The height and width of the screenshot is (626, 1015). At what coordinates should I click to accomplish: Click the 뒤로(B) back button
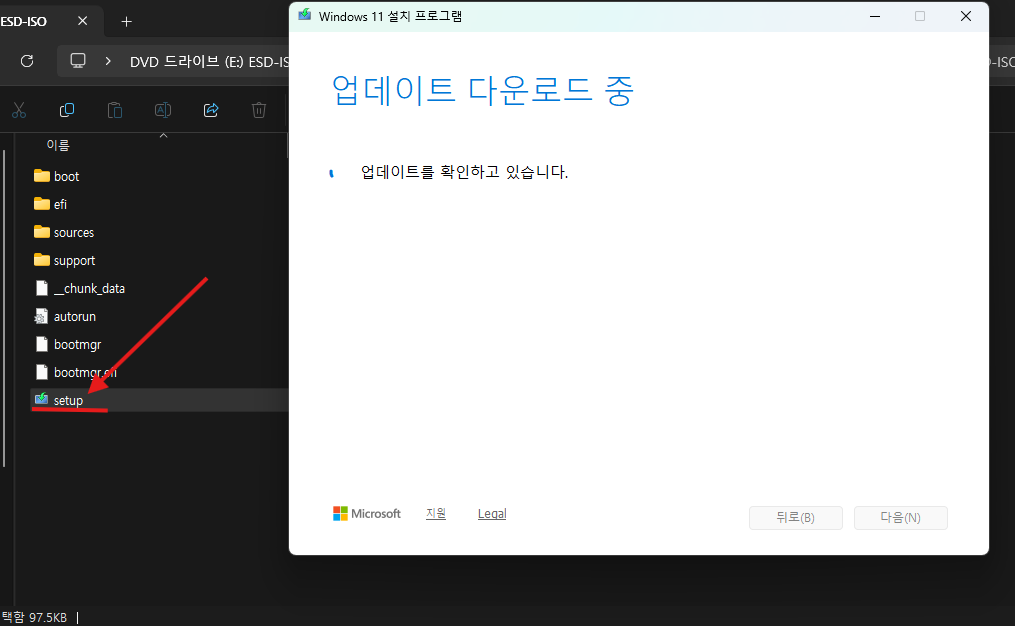tap(796, 518)
